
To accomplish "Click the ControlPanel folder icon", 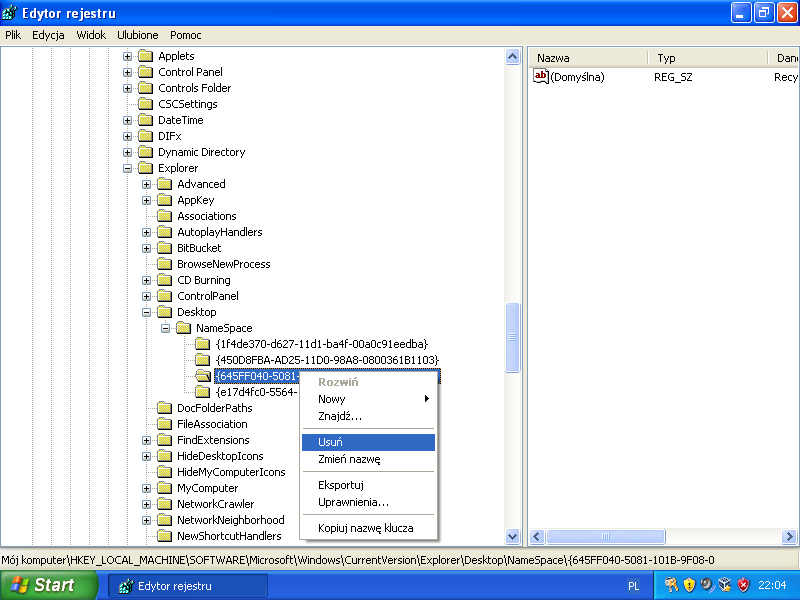I will (x=165, y=296).
